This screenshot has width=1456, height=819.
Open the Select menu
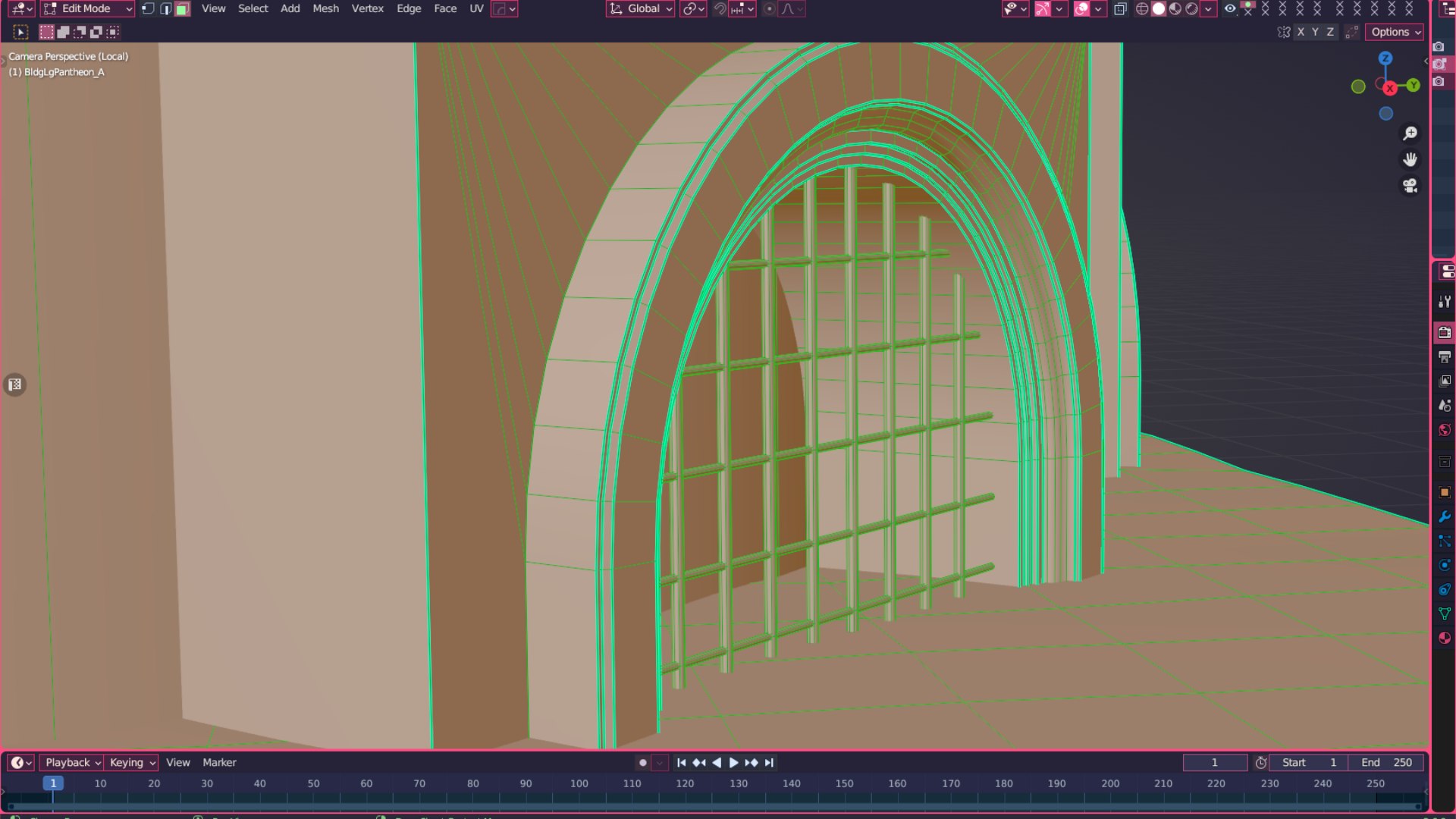253,8
